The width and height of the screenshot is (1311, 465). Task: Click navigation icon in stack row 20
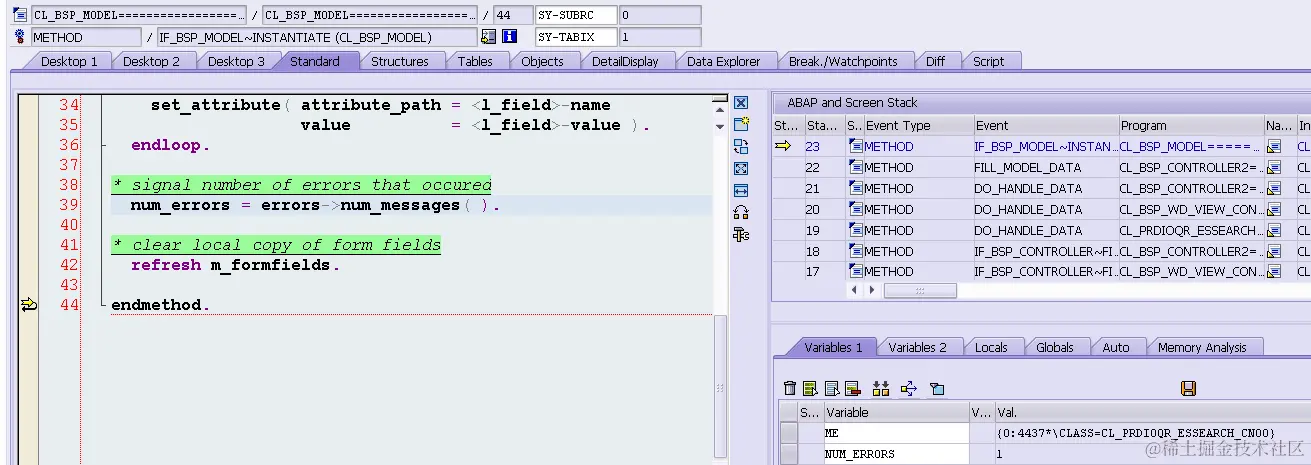(1274, 209)
